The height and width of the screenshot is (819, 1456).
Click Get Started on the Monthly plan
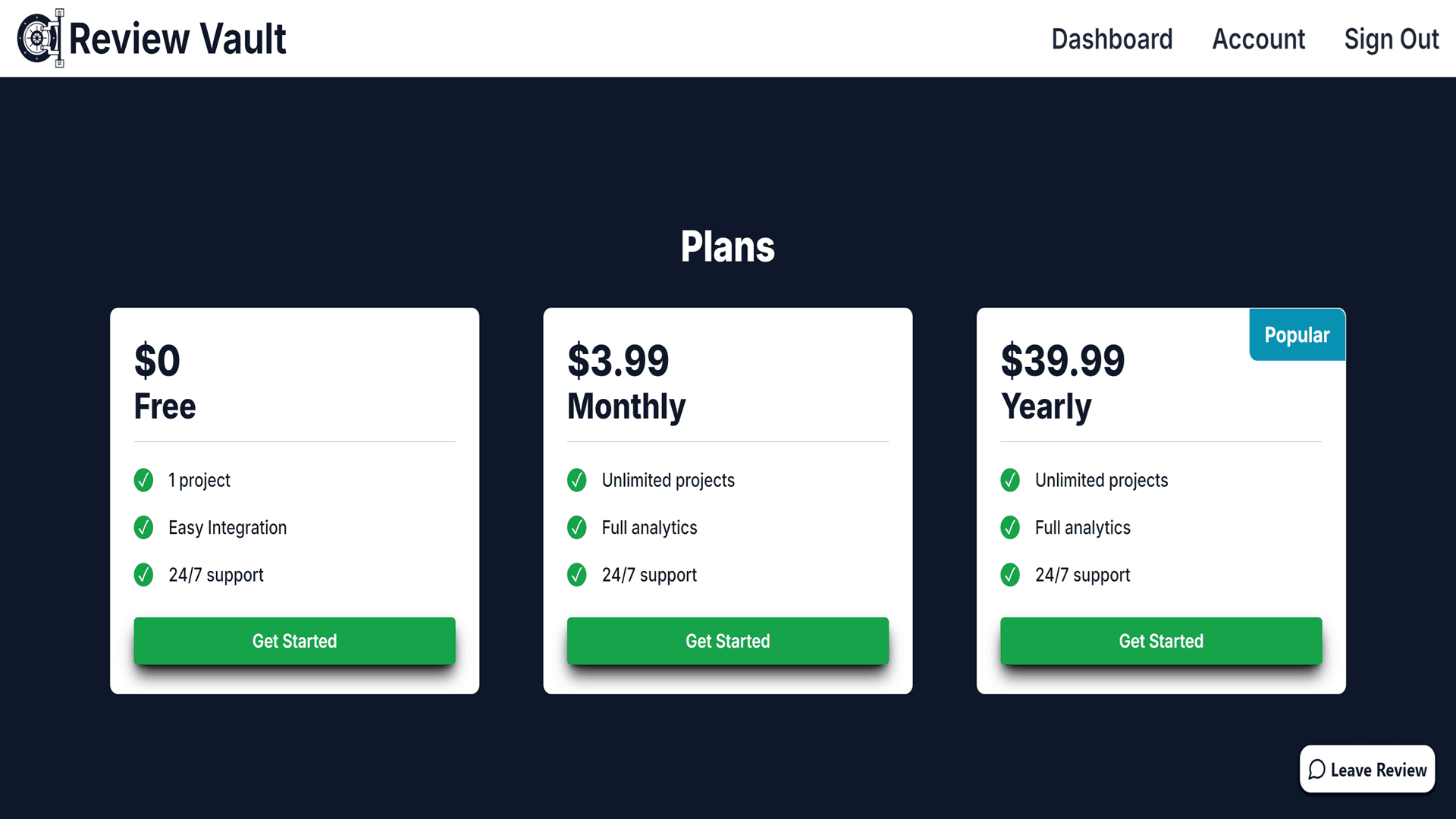tap(728, 641)
